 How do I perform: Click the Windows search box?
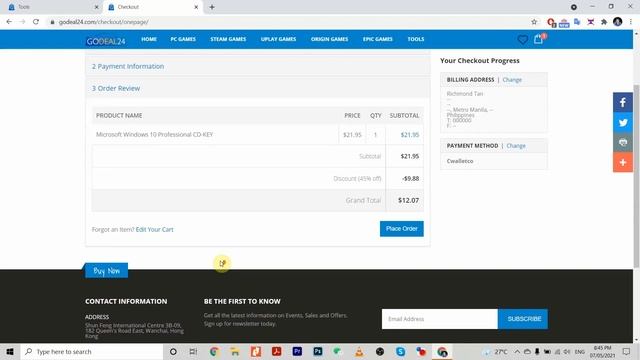pyautogui.click(x=92, y=351)
